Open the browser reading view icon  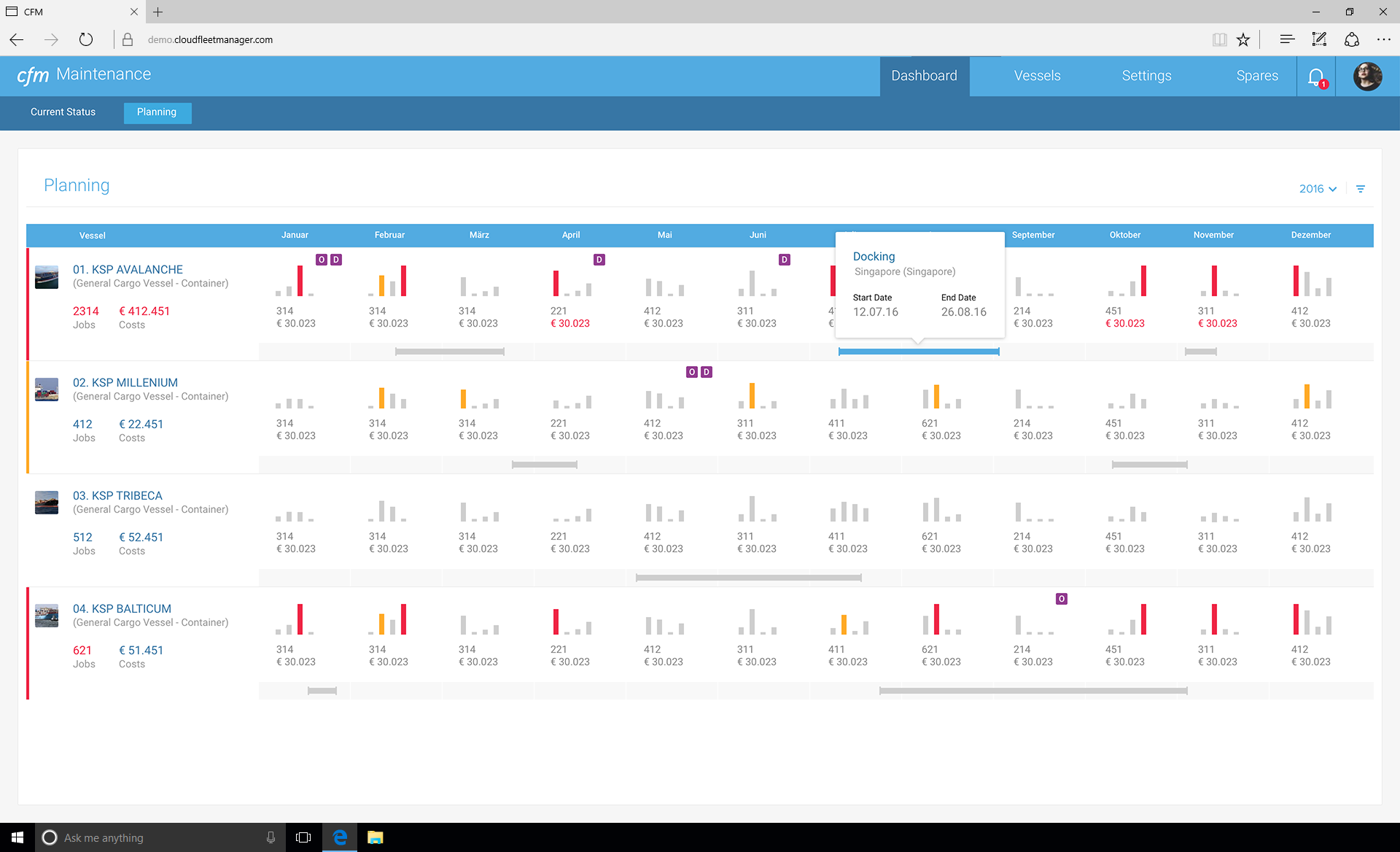coord(1219,40)
